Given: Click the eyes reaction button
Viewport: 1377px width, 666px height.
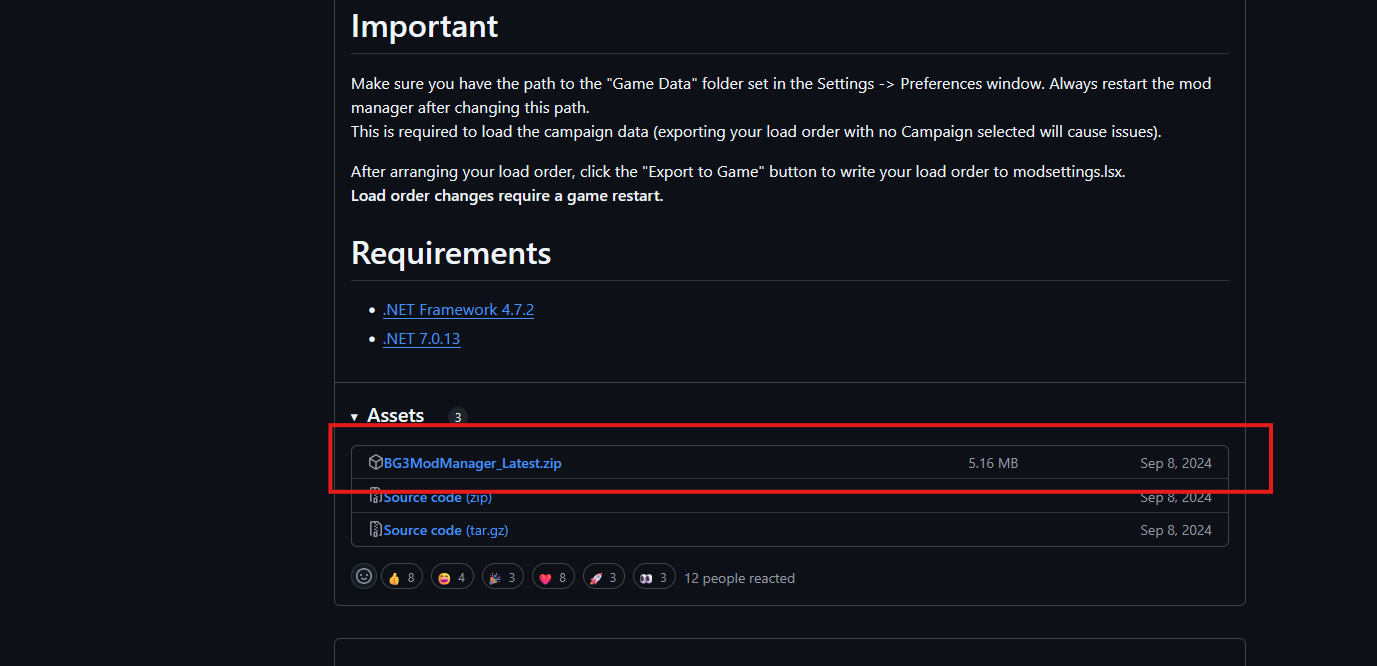Looking at the screenshot, I should click(654, 577).
